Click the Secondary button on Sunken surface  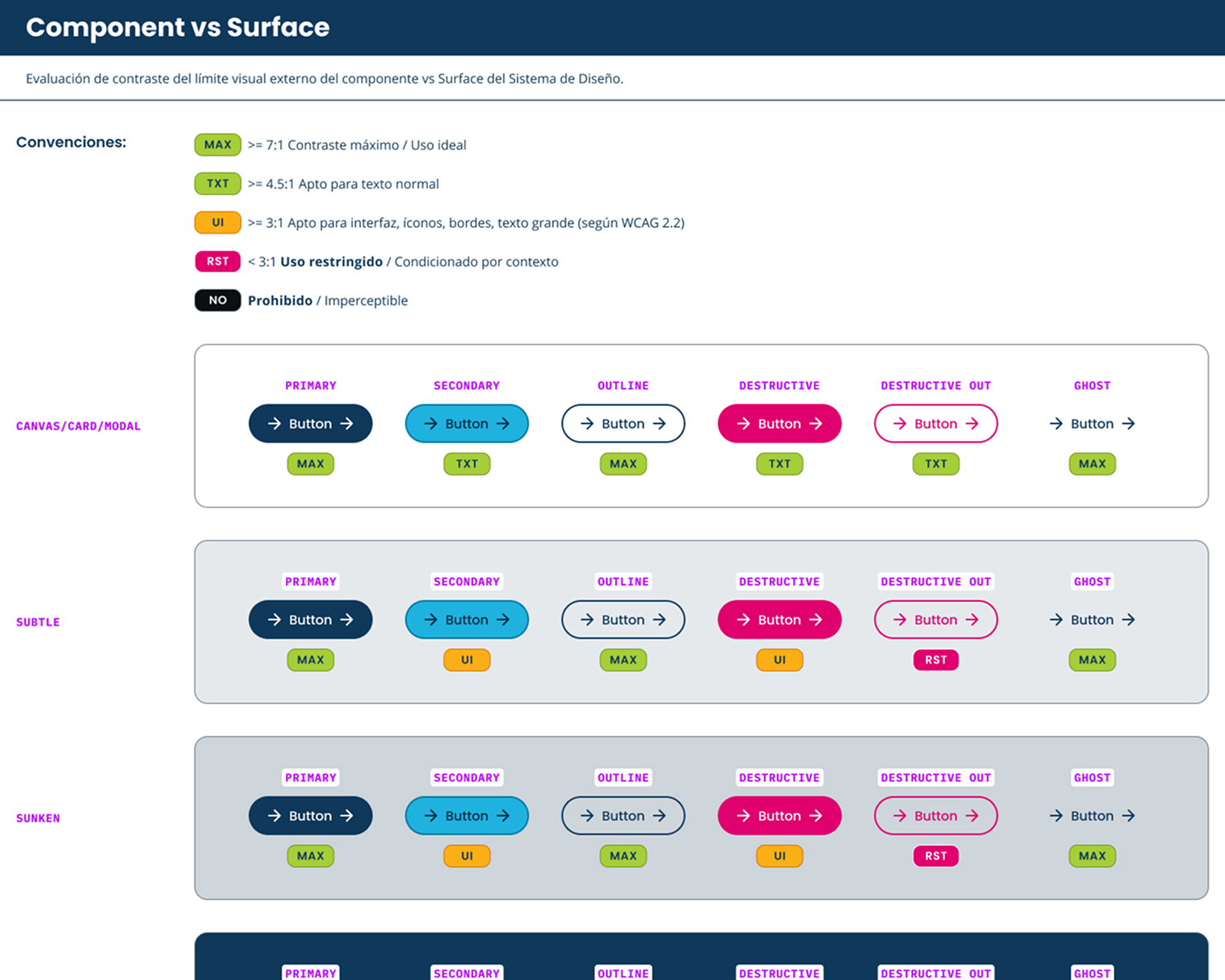[x=467, y=816]
